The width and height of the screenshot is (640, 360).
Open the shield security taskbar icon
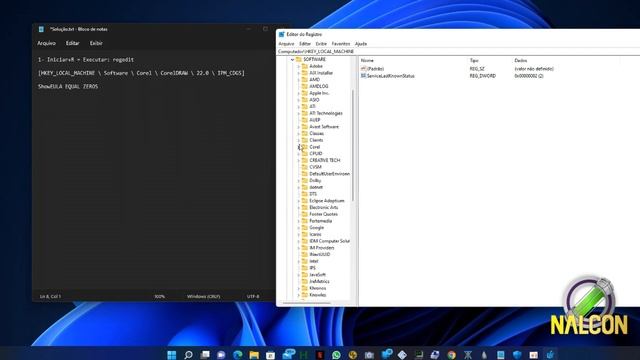tap(517, 355)
